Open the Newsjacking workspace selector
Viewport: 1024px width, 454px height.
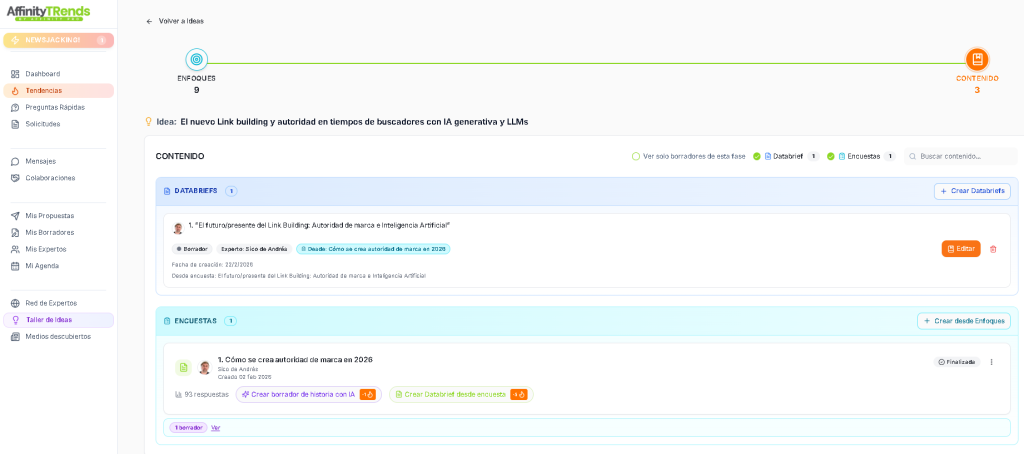(58, 40)
